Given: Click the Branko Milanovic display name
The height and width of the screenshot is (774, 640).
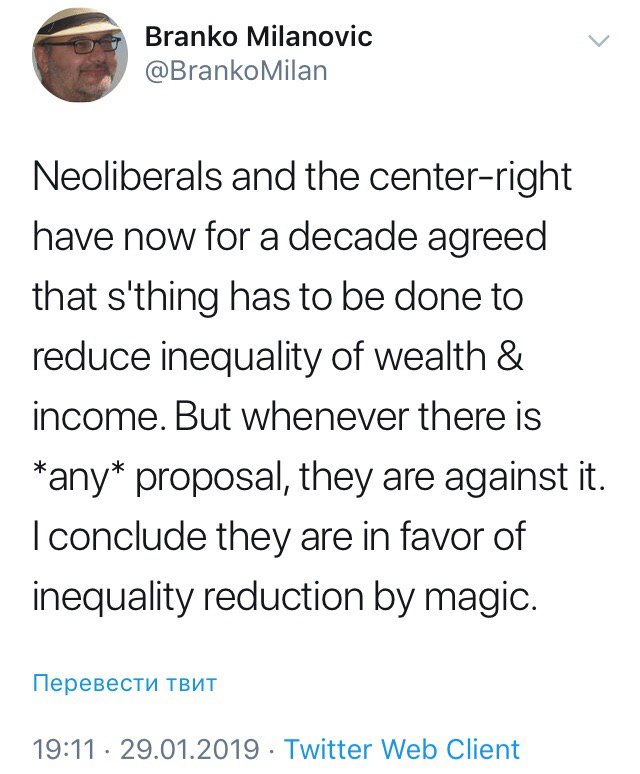Looking at the screenshot, I should point(259,37).
